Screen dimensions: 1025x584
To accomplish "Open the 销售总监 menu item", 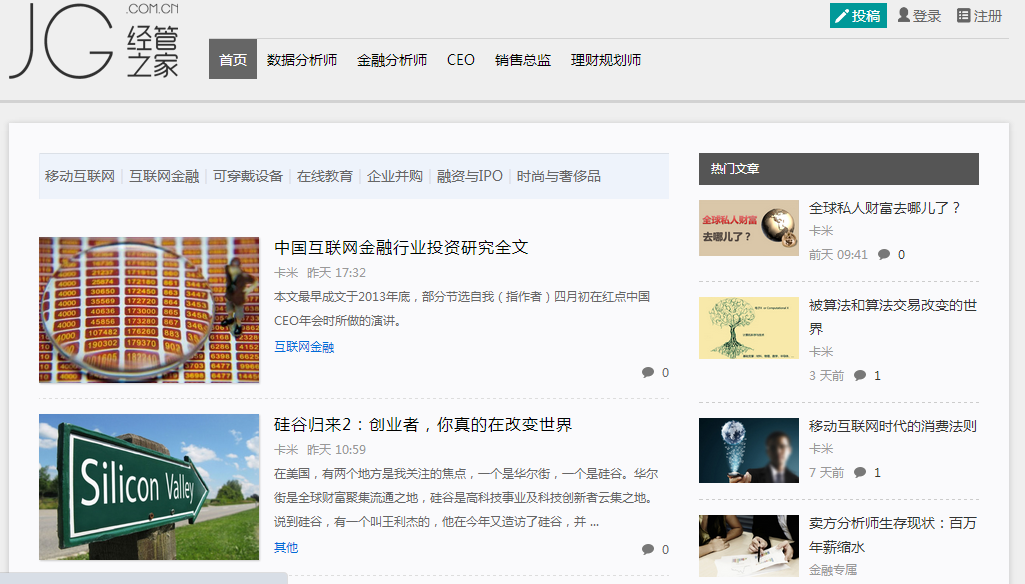I will (523, 60).
